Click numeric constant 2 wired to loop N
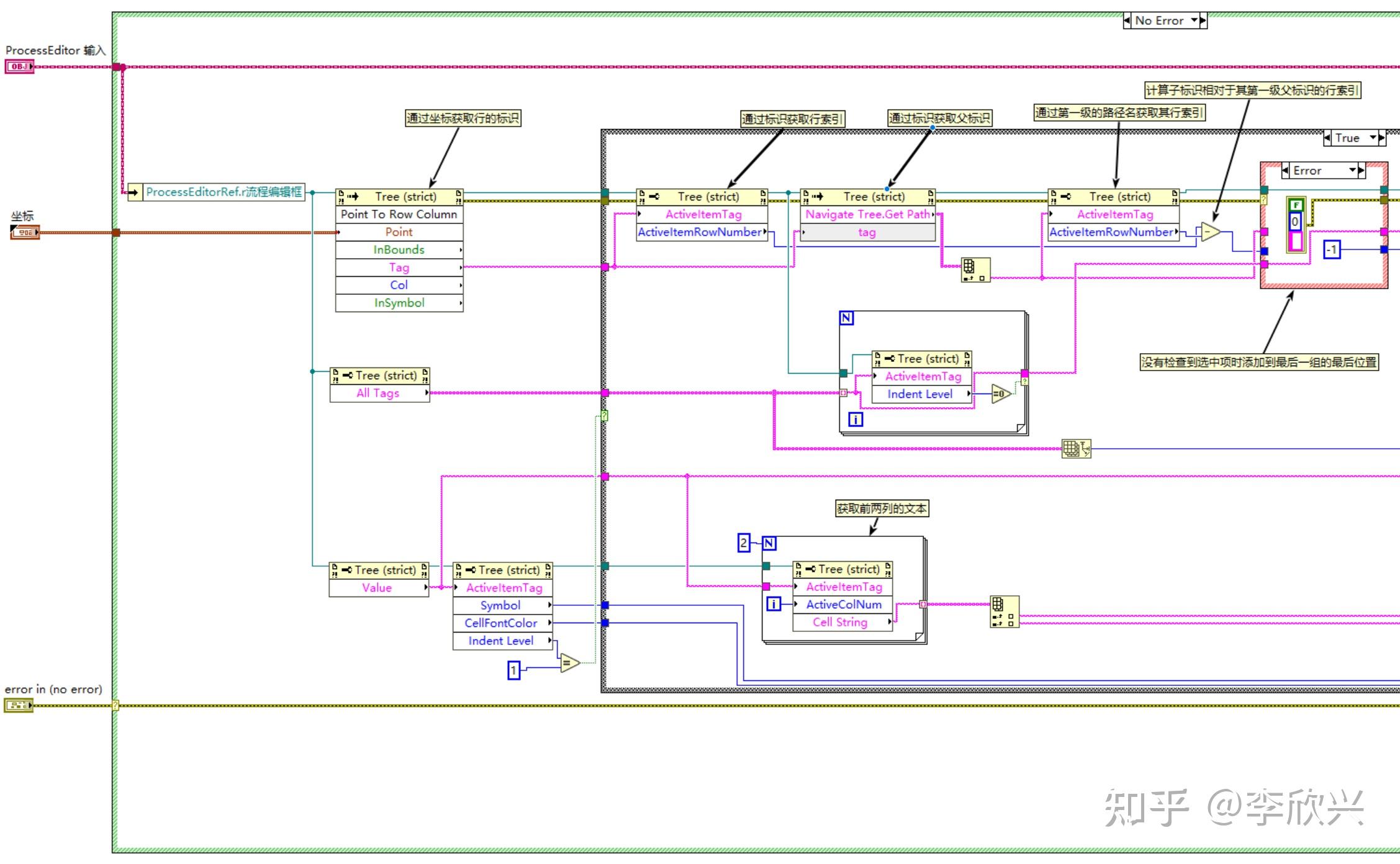This screenshot has height=864, width=1400. [x=744, y=543]
